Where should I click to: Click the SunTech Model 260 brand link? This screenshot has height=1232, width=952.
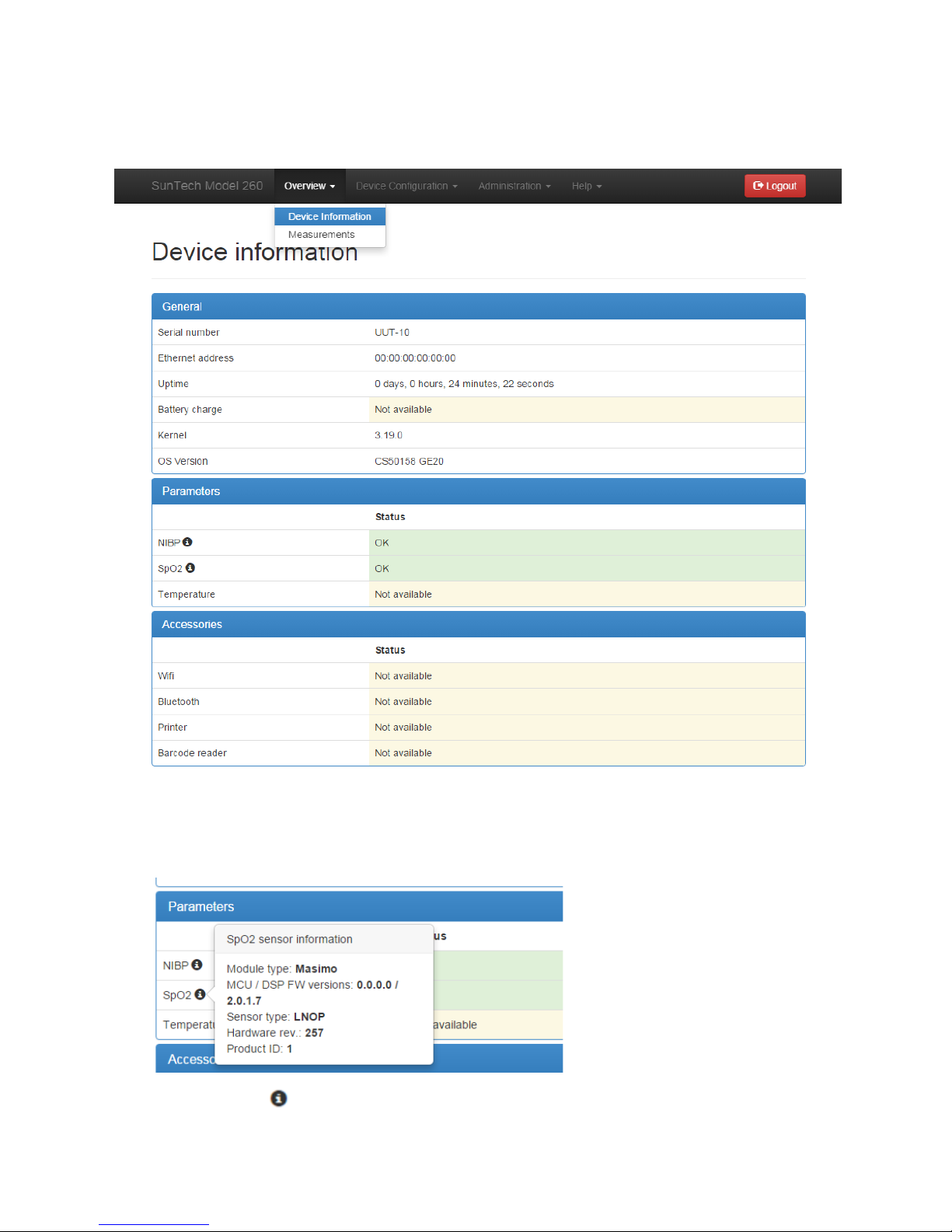click(x=207, y=186)
